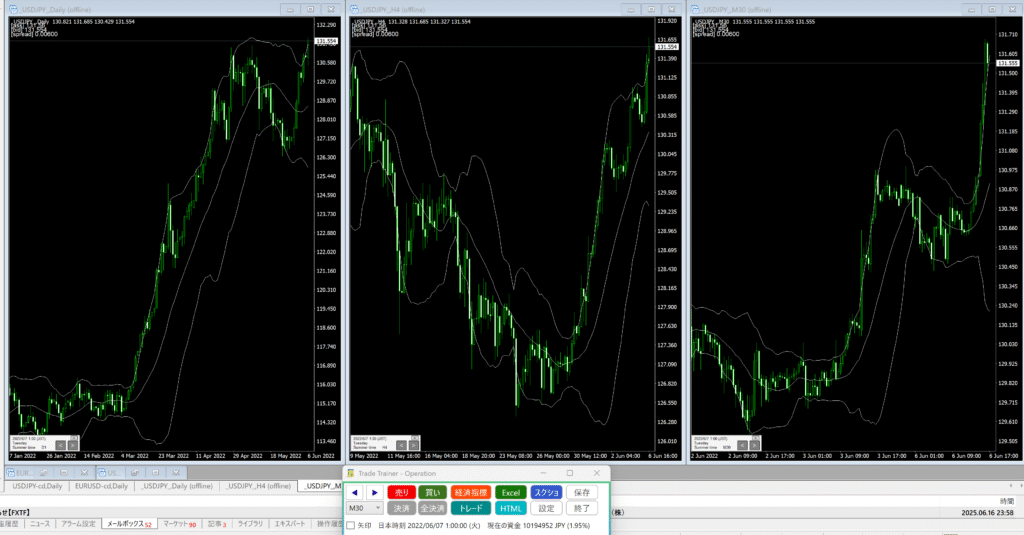Open the ニュース terminal tab

click(40, 524)
